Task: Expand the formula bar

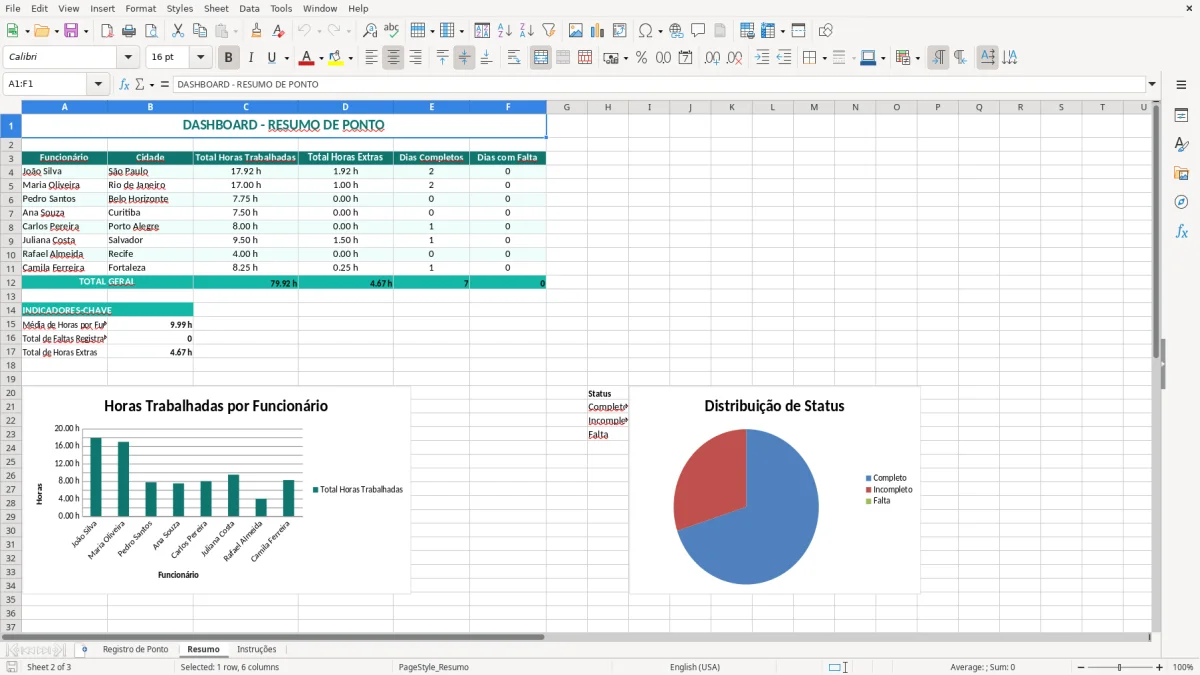Action: [1152, 84]
